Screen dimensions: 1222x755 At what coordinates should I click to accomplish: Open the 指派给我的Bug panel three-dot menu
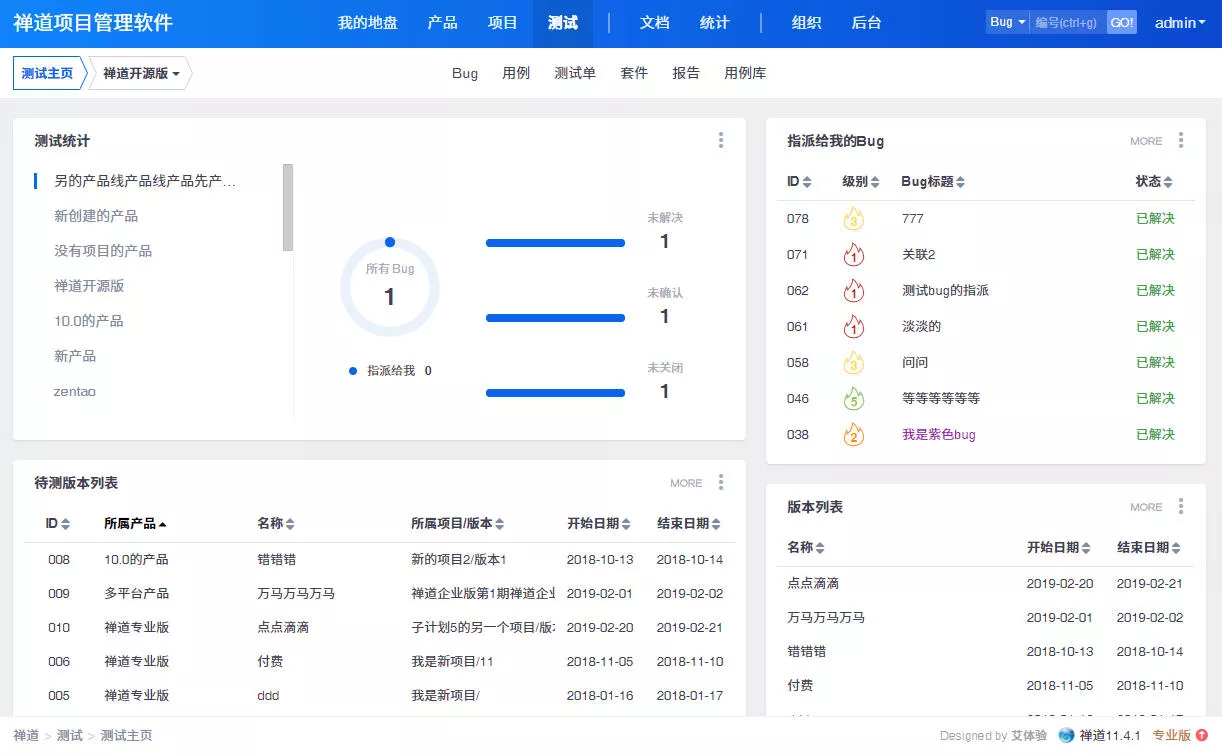(x=1181, y=141)
